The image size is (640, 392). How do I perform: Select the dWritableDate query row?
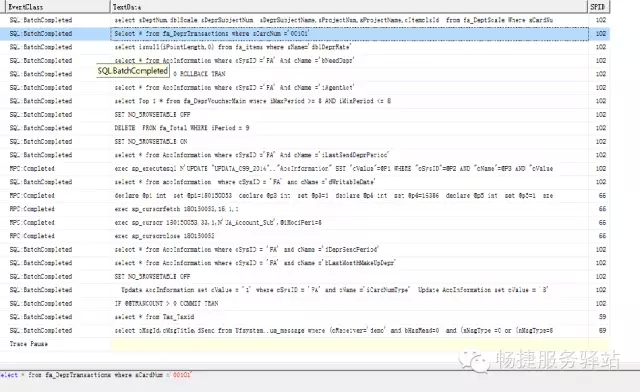[x=305, y=182]
